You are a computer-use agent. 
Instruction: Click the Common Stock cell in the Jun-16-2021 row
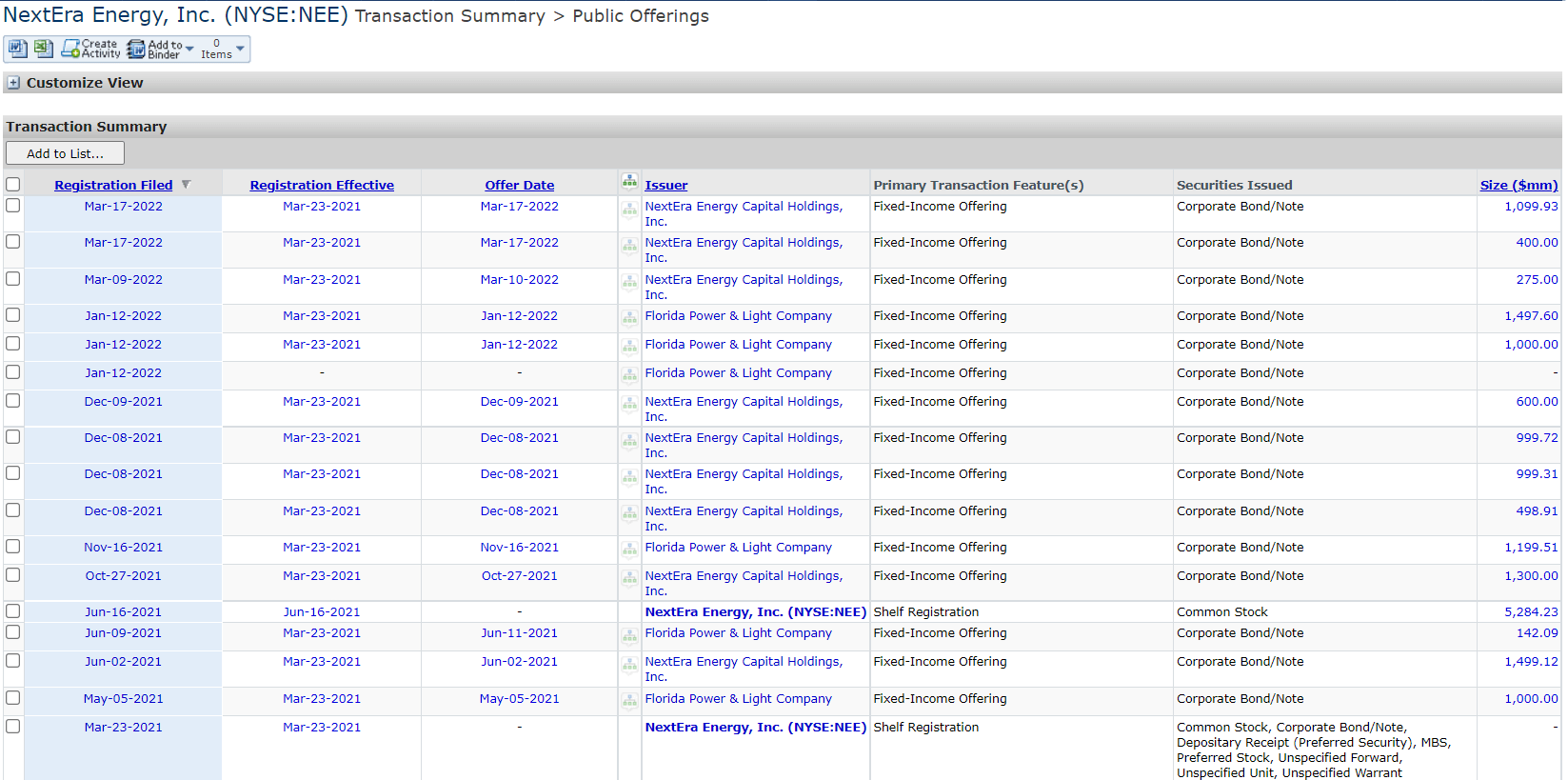tap(1221, 611)
